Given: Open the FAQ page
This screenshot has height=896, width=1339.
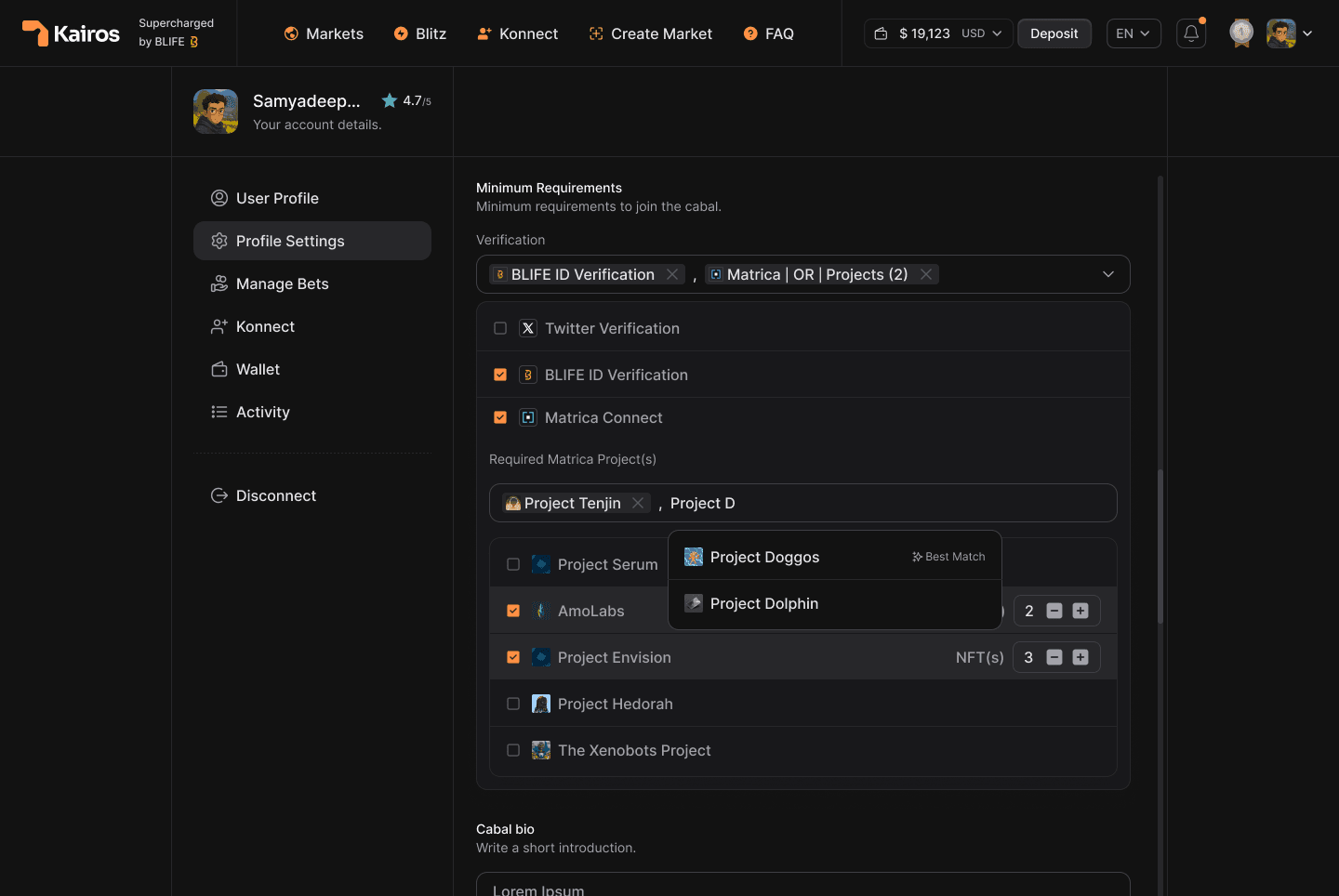Looking at the screenshot, I should 768,33.
